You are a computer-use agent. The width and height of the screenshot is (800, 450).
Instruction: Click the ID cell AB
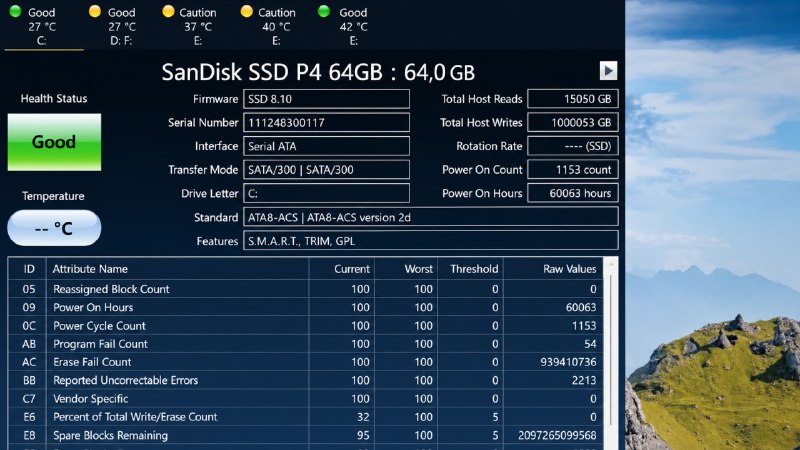click(29, 344)
